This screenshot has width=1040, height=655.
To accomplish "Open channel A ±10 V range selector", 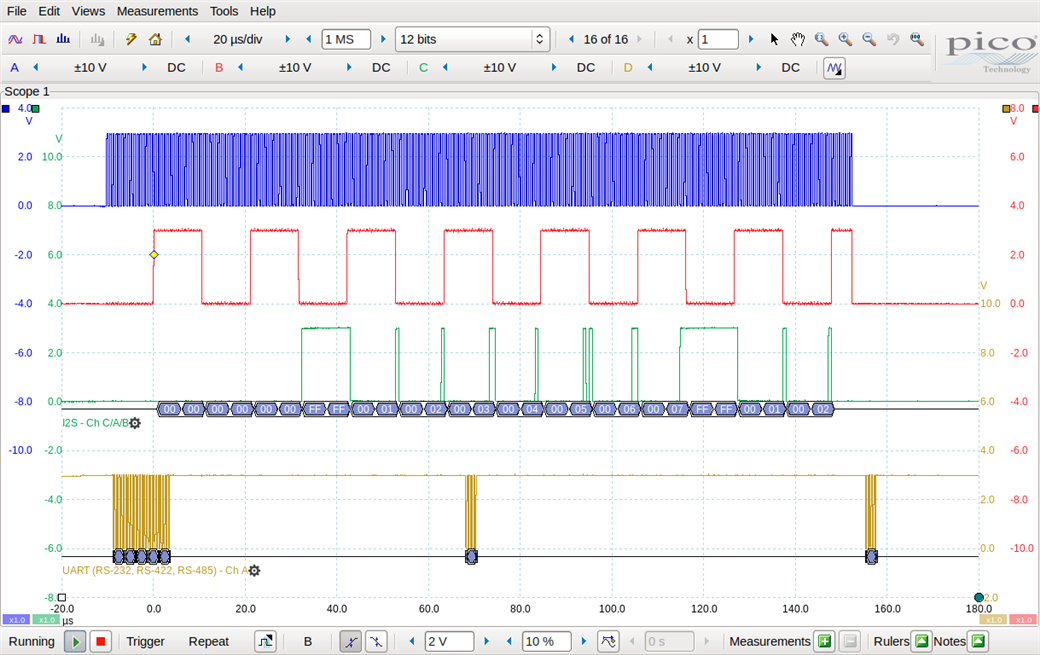I will [90, 68].
